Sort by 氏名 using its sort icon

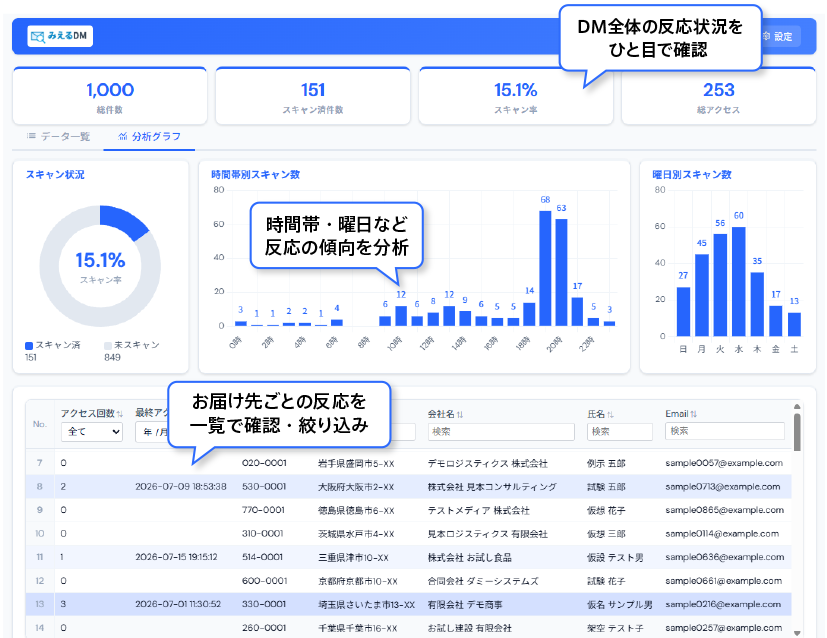[610, 414]
